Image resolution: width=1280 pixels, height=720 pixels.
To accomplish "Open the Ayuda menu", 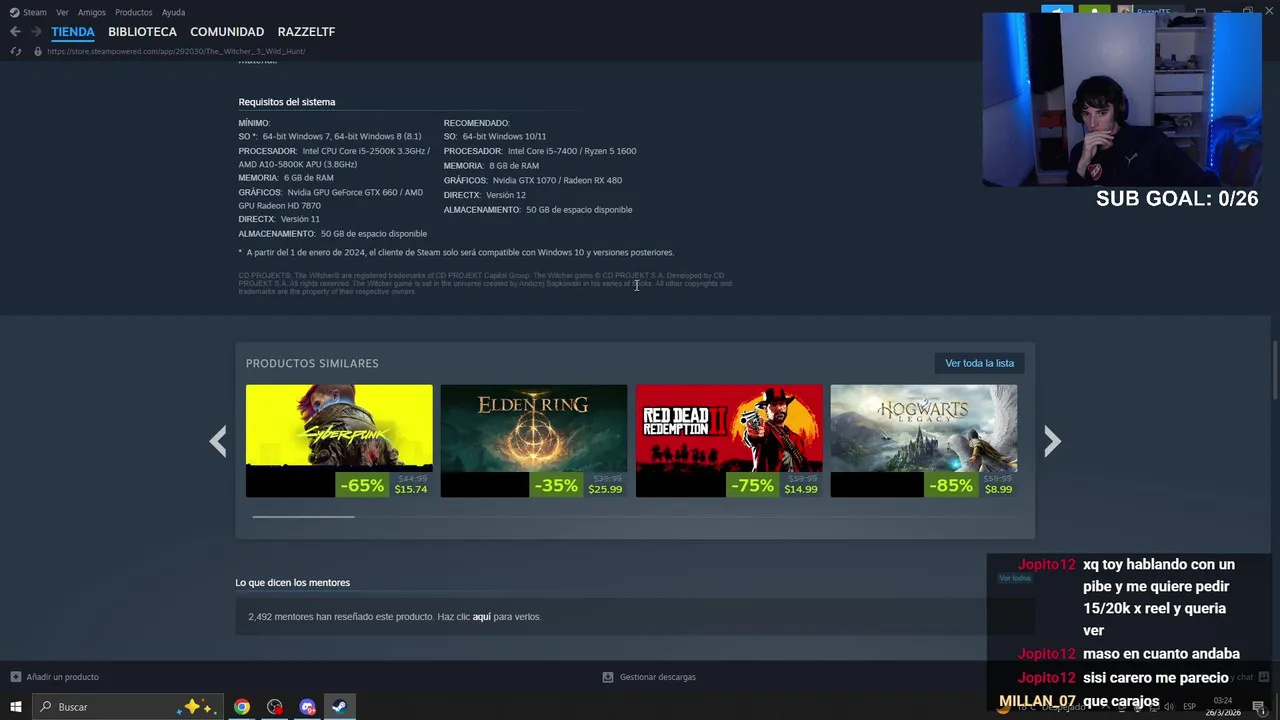I will [x=173, y=12].
